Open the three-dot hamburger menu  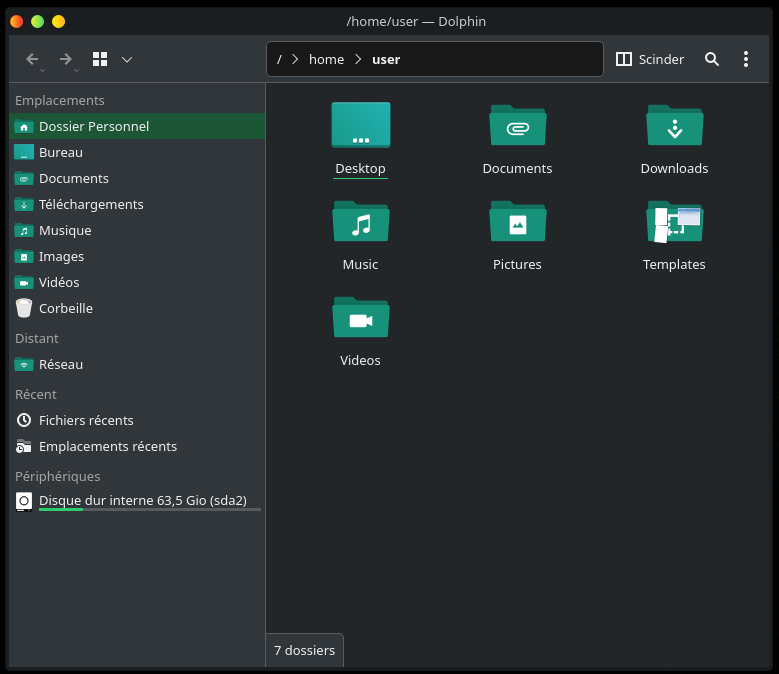746,59
